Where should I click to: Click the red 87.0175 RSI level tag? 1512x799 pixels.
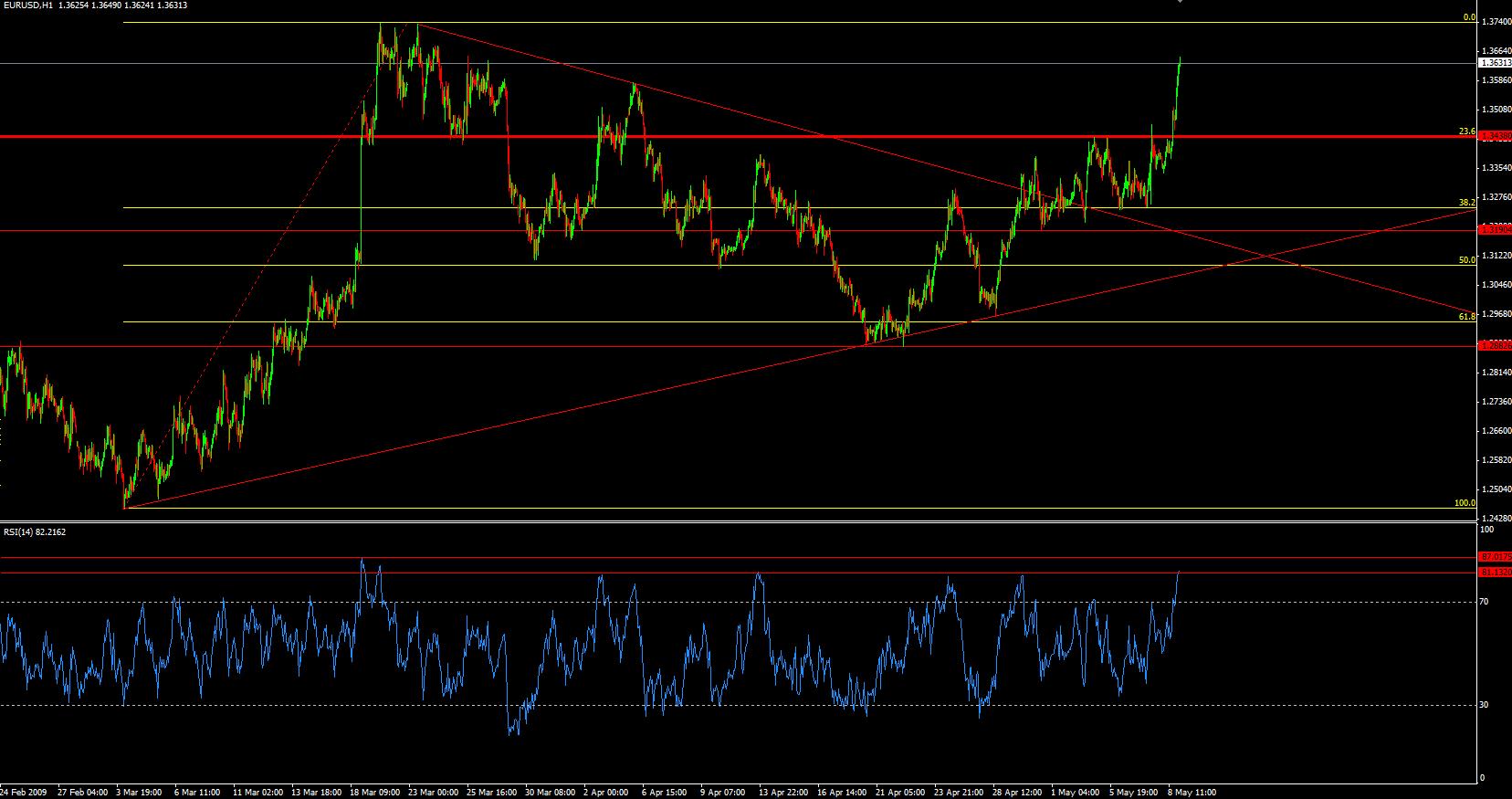pyautogui.click(x=1496, y=556)
